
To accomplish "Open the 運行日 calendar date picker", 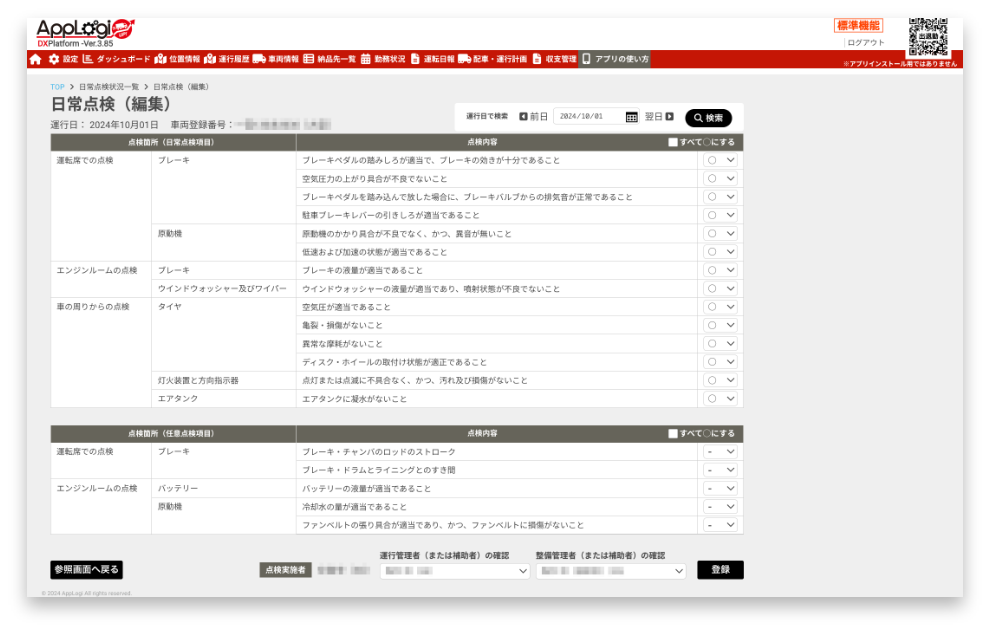I will point(632,117).
